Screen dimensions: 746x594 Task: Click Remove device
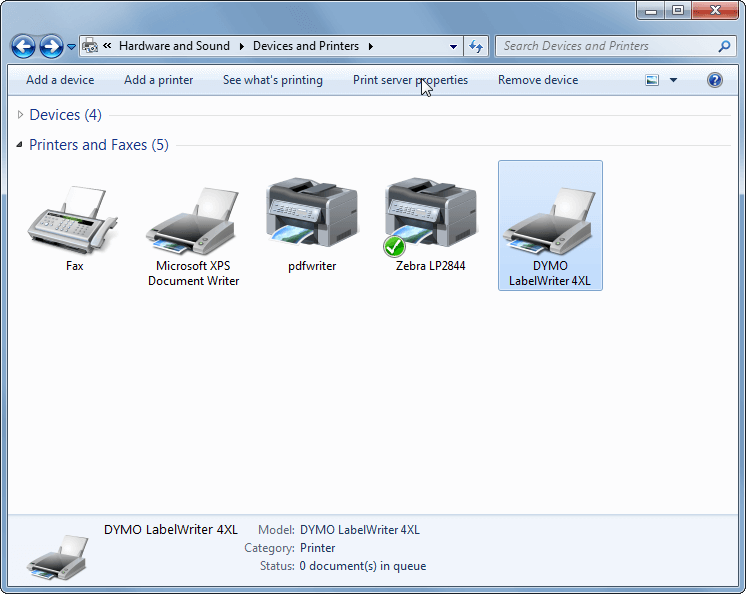click(538, 80)
